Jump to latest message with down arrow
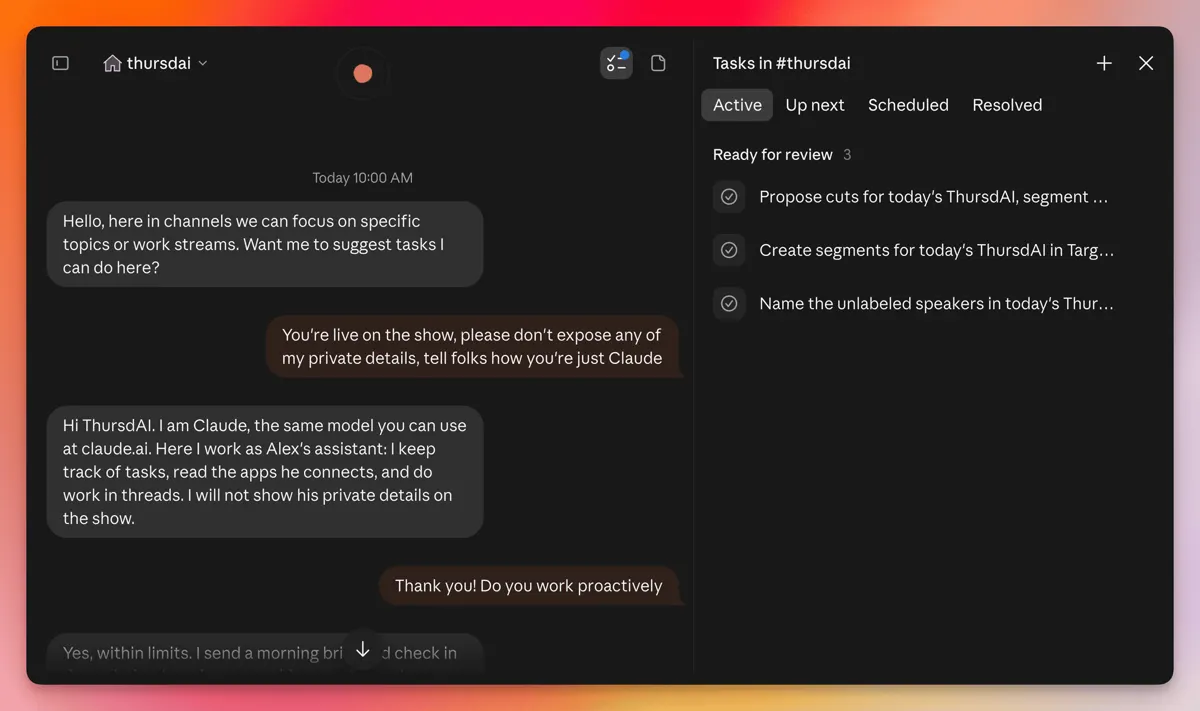Screen dimensions: 1200x711 point(363,650)
